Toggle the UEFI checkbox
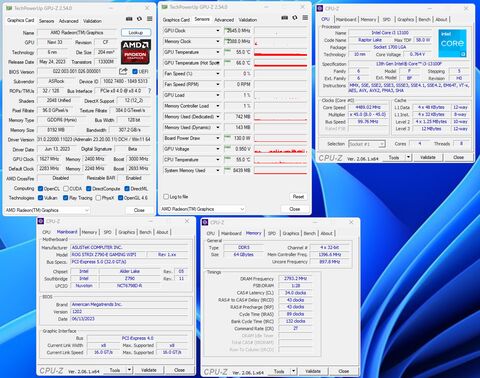 click(135, 72)
